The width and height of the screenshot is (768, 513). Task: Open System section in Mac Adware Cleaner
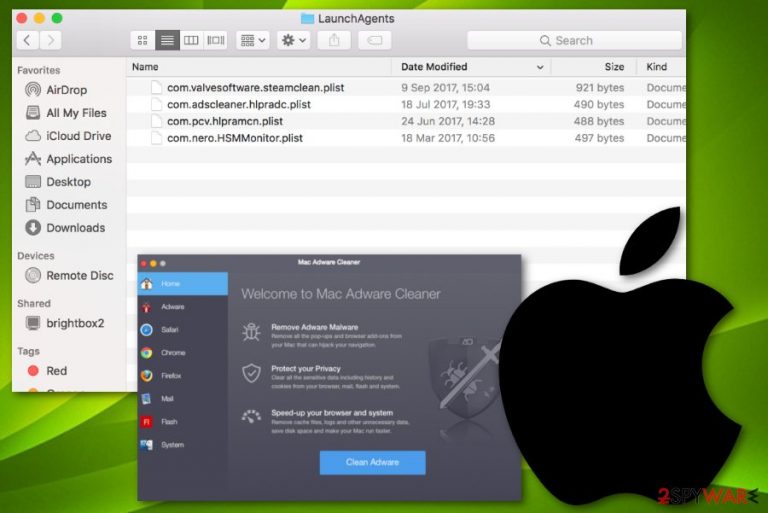[183, 445]
